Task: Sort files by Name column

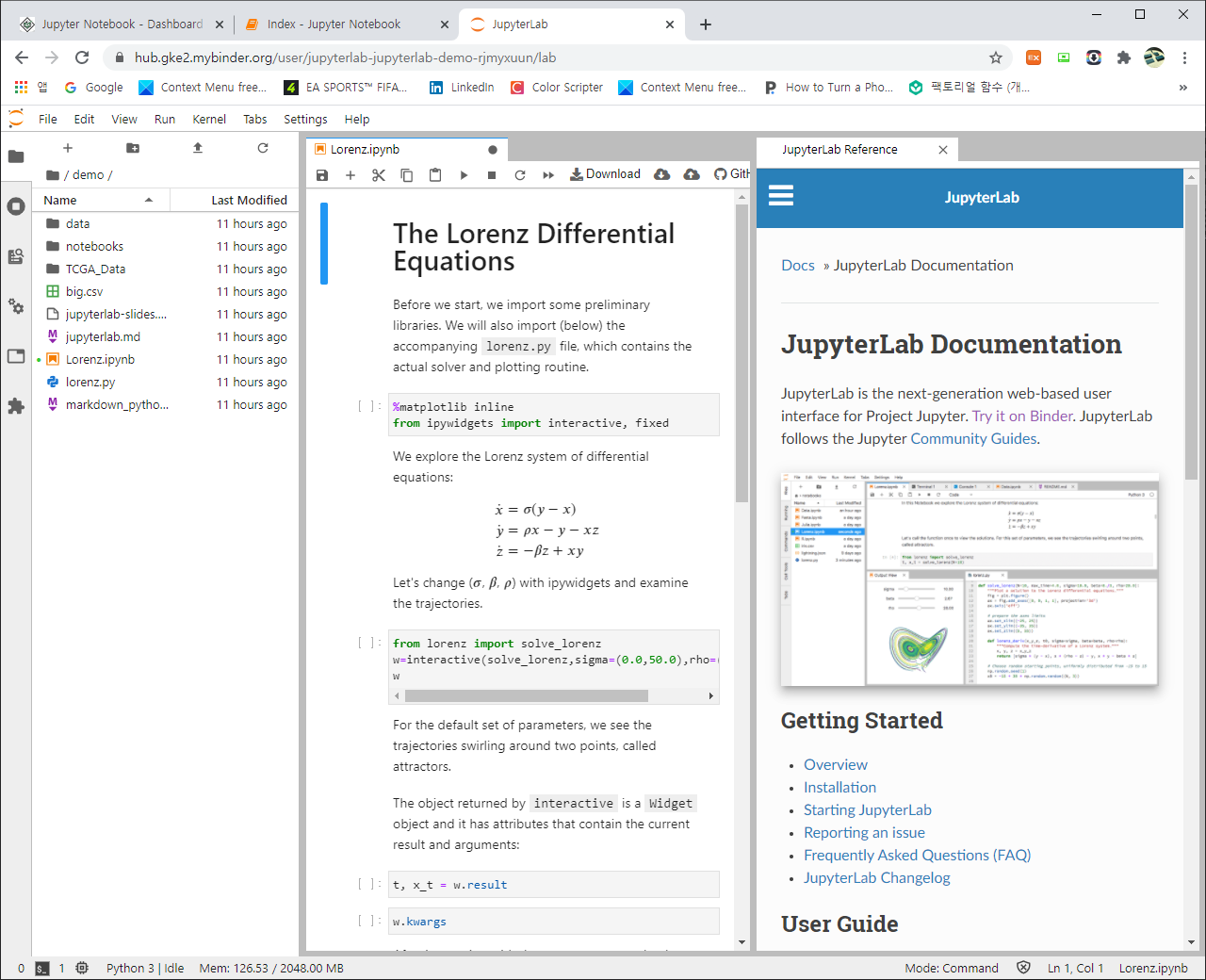Action: 101,200
